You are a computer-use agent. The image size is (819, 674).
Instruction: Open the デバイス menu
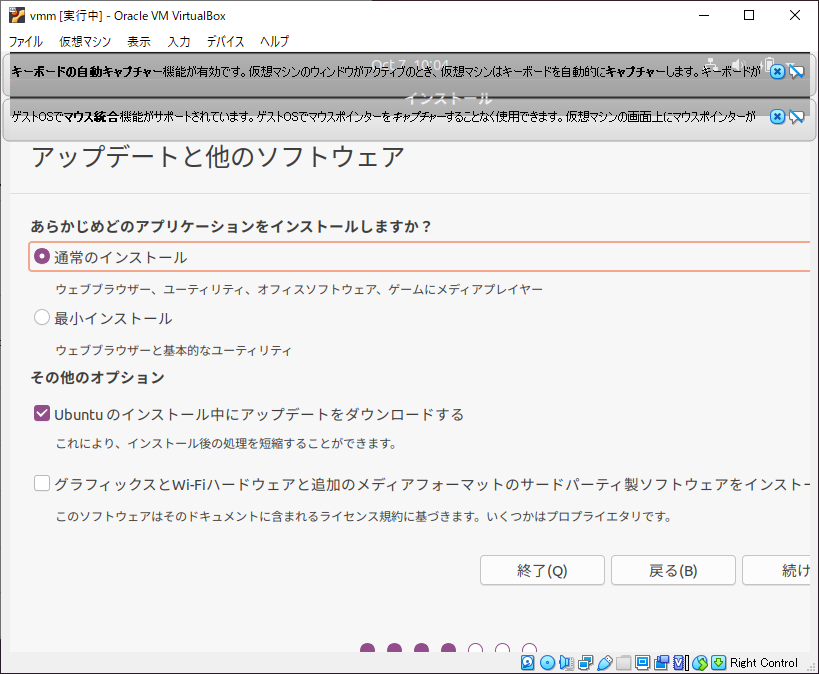(225, 41)
